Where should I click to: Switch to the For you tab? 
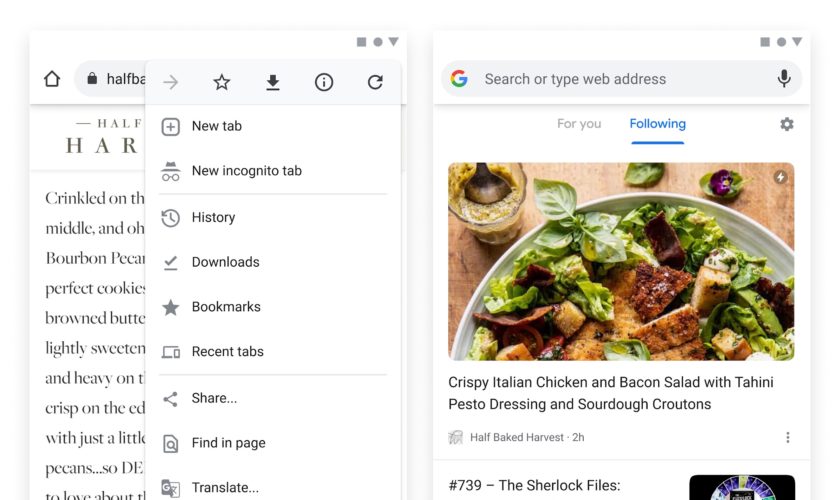[579, 124]
